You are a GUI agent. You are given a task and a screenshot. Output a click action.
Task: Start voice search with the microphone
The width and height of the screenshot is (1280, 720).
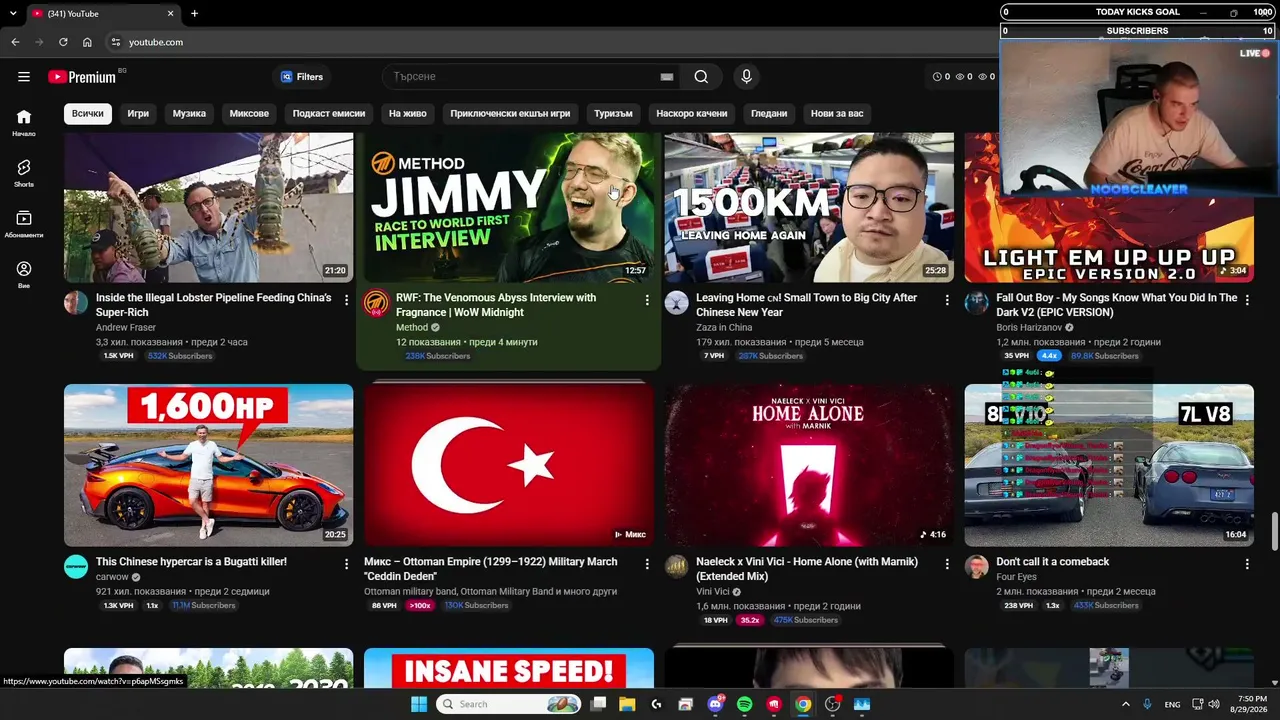pyautogui.click(x=746, y=77)
